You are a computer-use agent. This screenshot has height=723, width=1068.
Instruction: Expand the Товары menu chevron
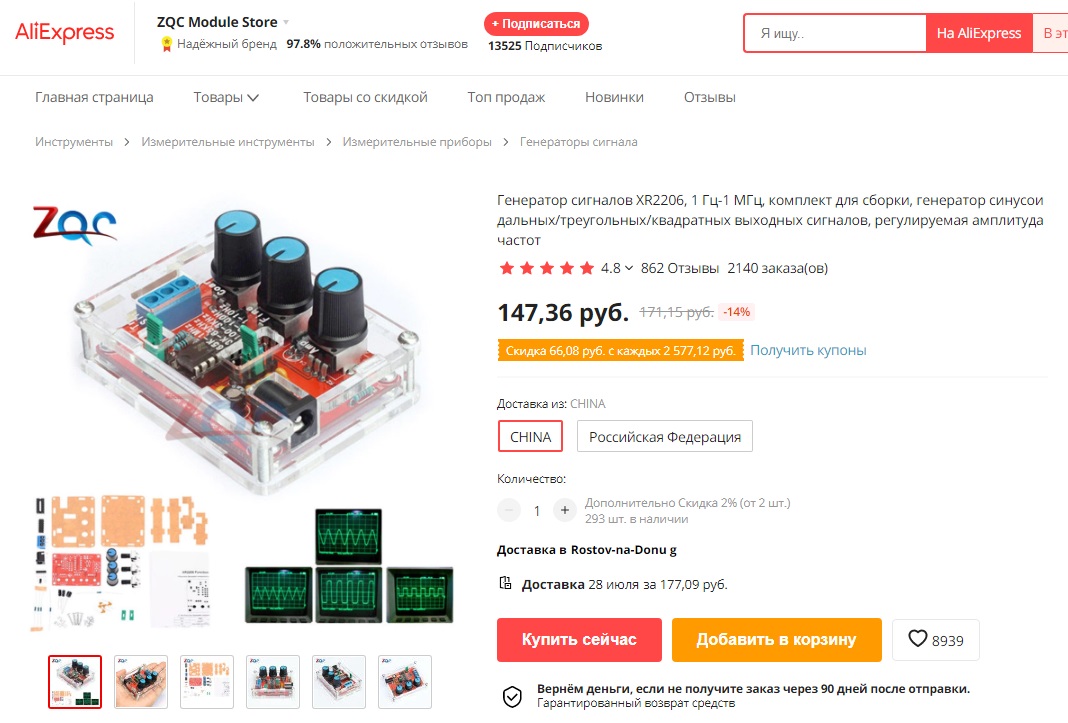pos(253,97)
